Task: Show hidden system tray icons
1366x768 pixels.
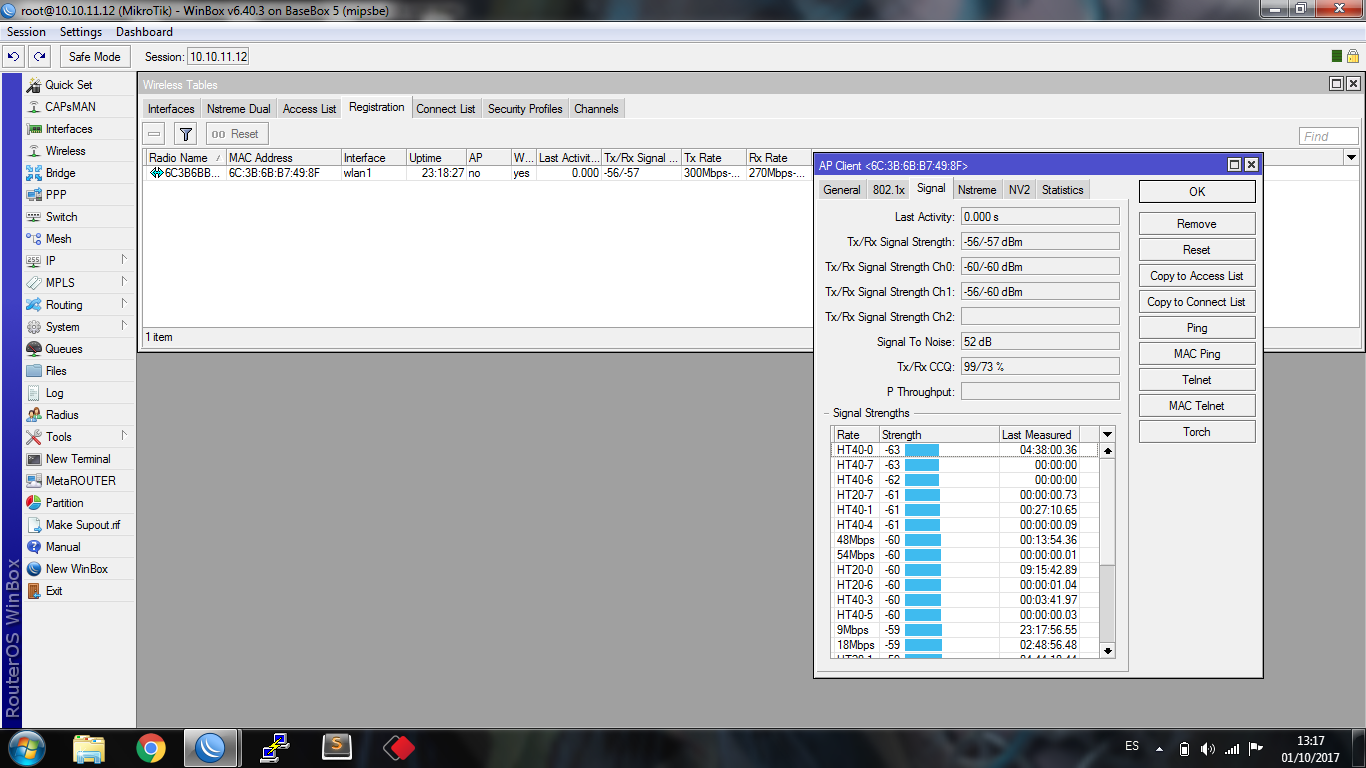Action: coord(1160,748)
